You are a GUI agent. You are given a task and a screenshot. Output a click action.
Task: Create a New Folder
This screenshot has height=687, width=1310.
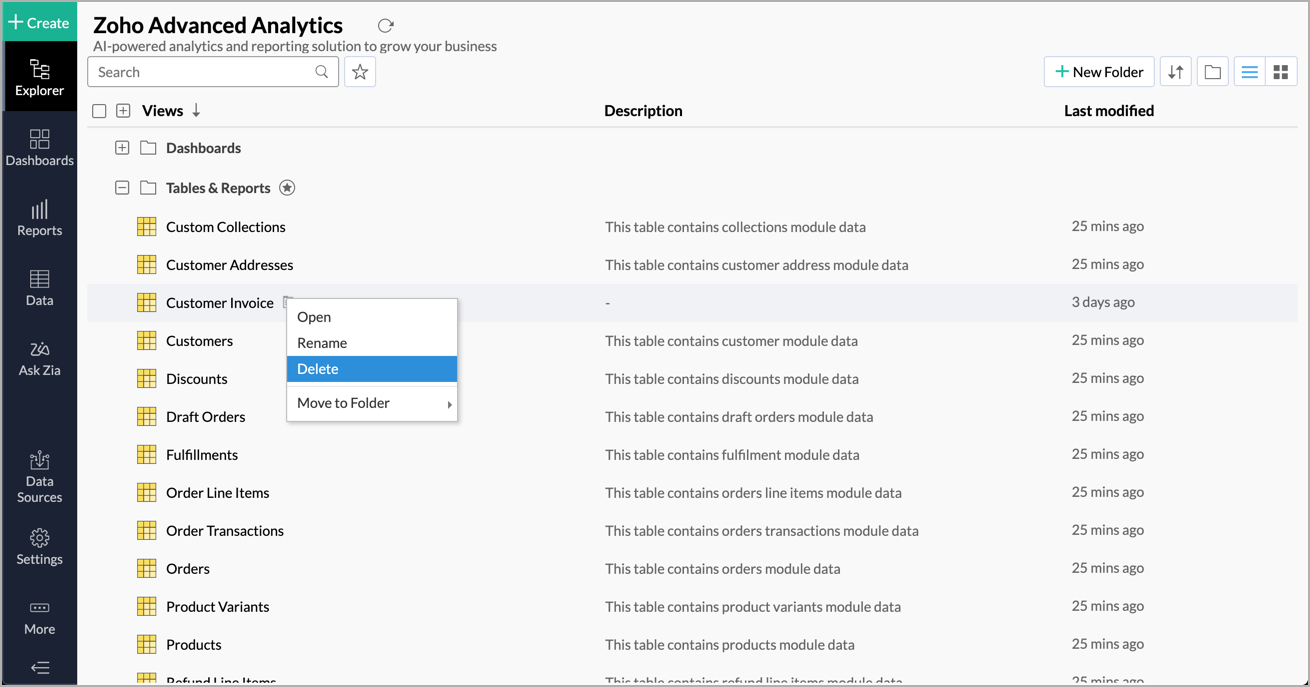click(x=1099, y=71)
